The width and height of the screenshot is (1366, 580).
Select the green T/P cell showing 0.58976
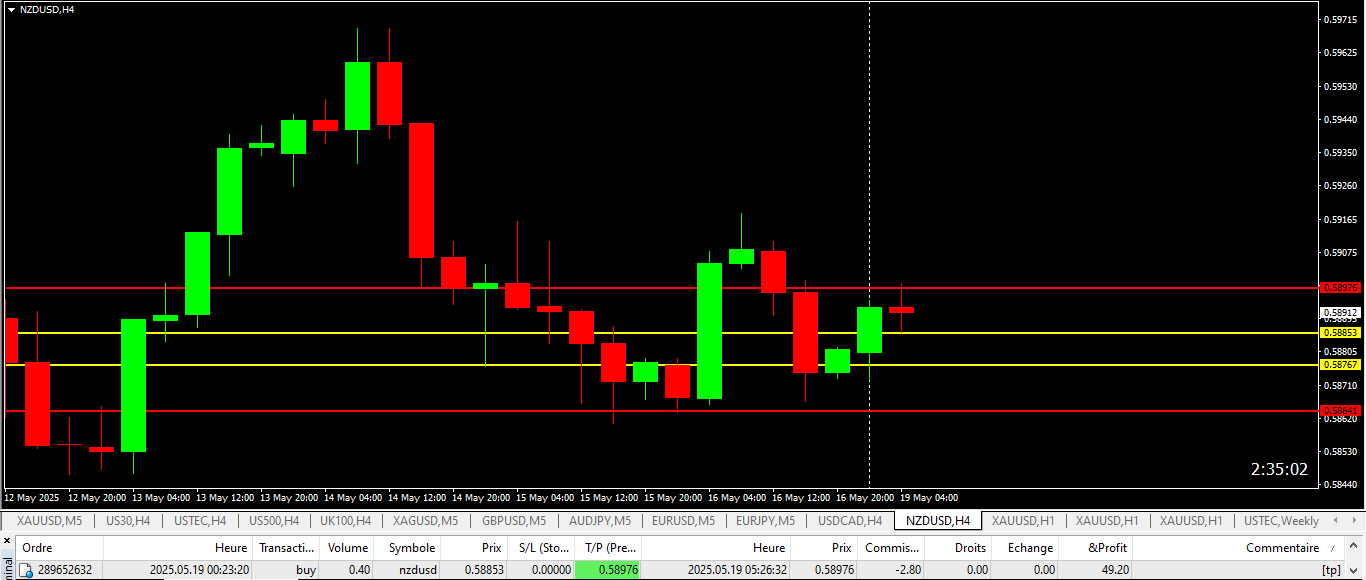click(608, 570)
